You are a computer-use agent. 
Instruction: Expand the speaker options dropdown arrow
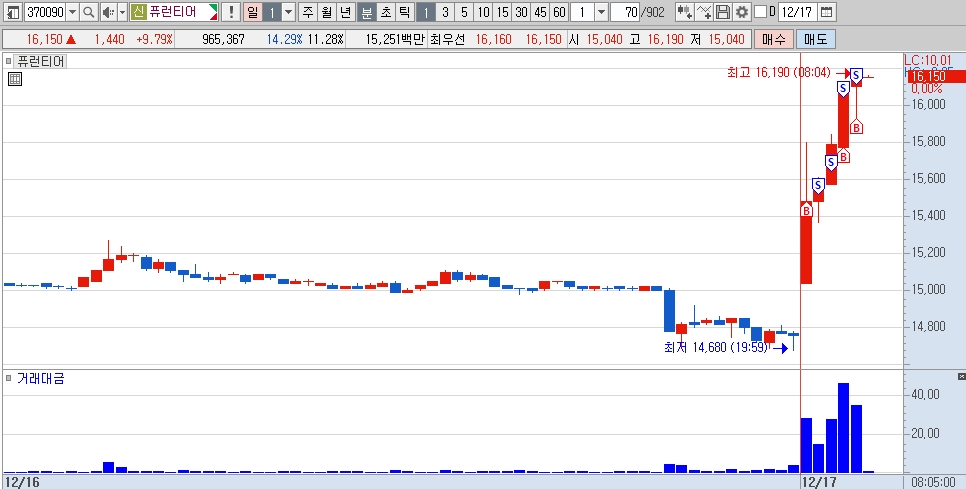pyautogui.click(x=122, y=12)
